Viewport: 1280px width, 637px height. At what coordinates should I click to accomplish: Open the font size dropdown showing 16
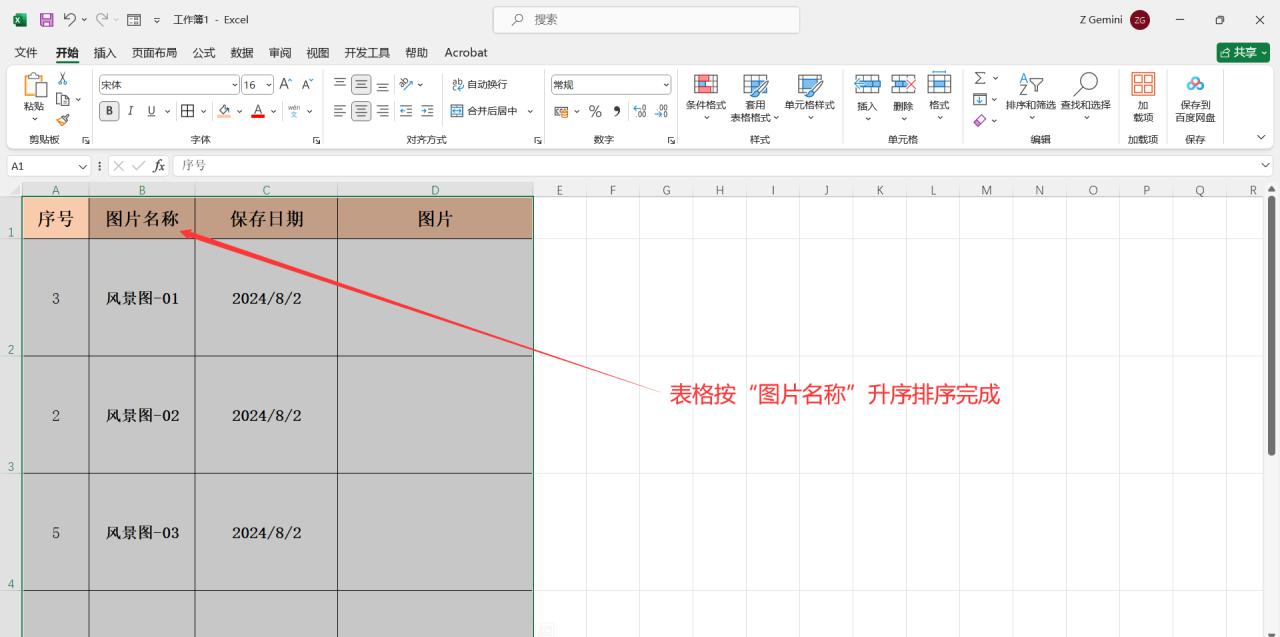268,85
